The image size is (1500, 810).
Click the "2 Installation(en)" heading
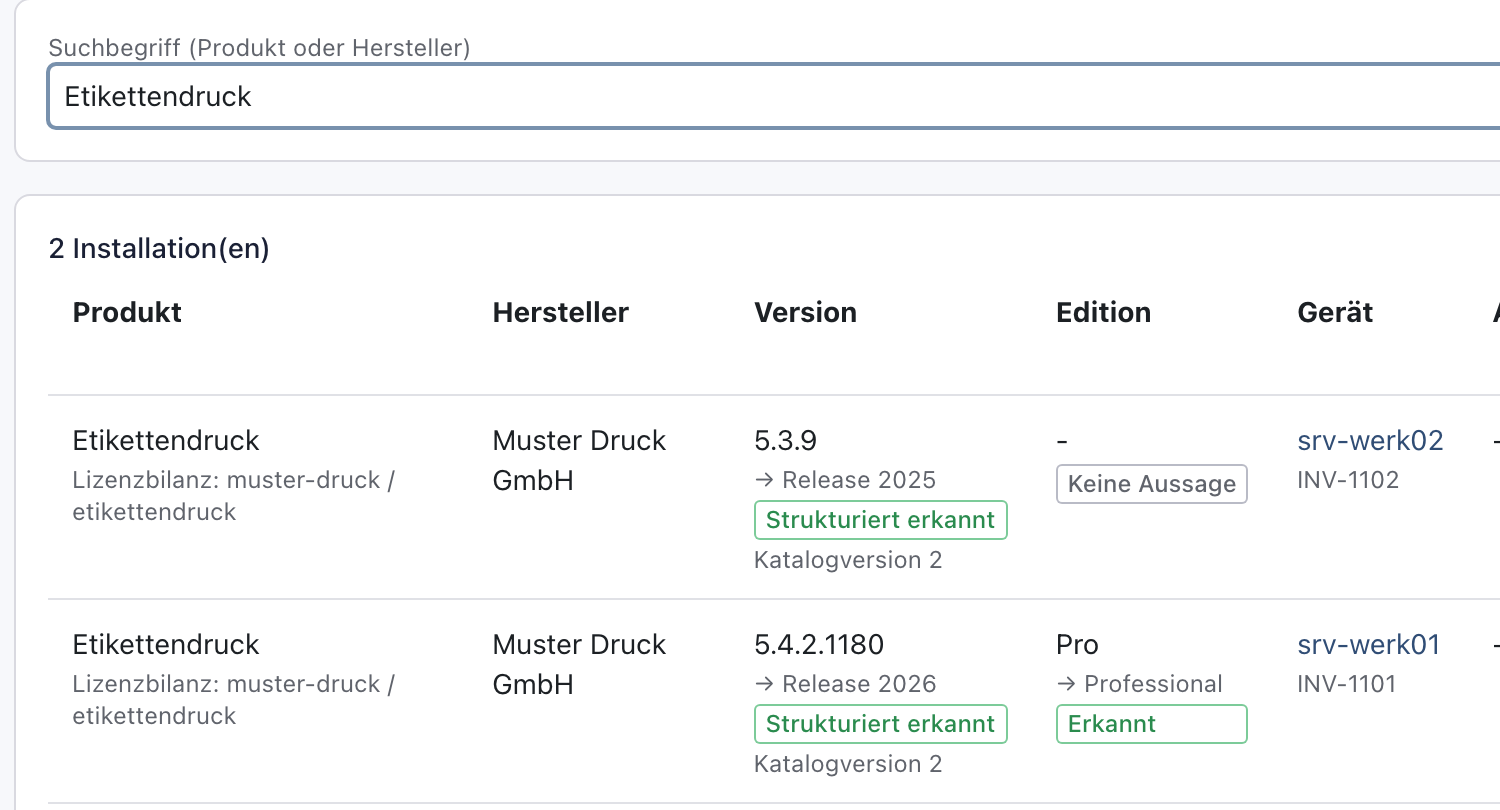(x=159, y=248)
